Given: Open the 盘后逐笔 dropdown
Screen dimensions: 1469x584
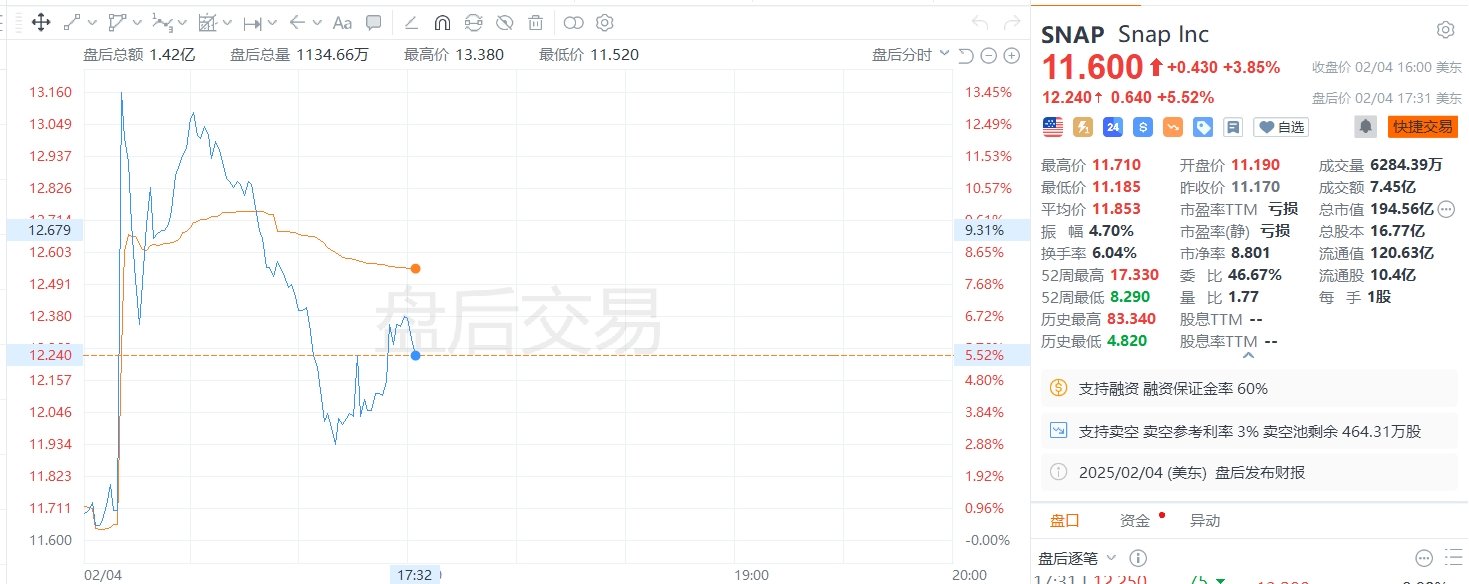Looking at the screenshot, I should click(1078, 558).
